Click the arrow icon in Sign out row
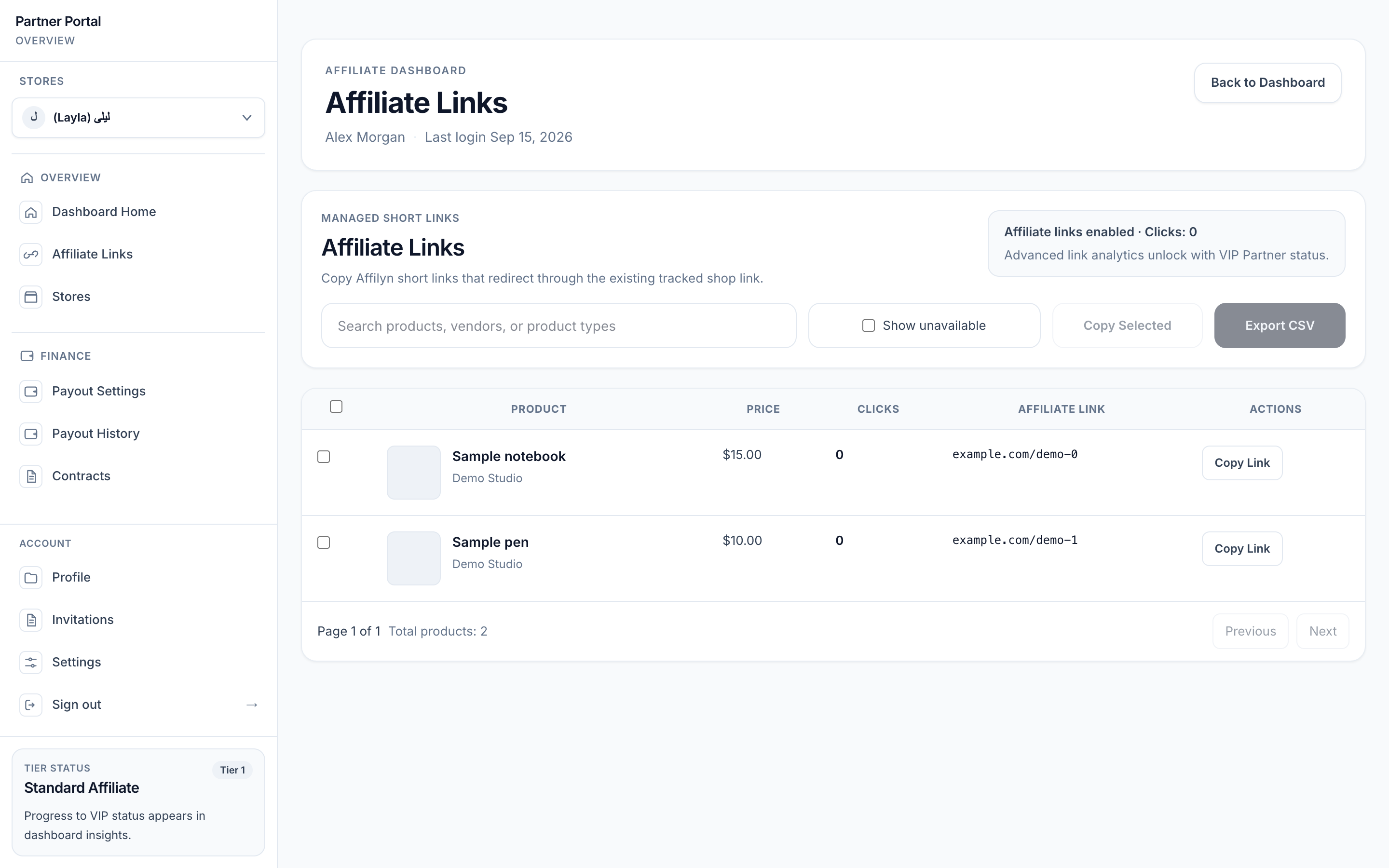1389x868 pixels. [x=251, y=705]
